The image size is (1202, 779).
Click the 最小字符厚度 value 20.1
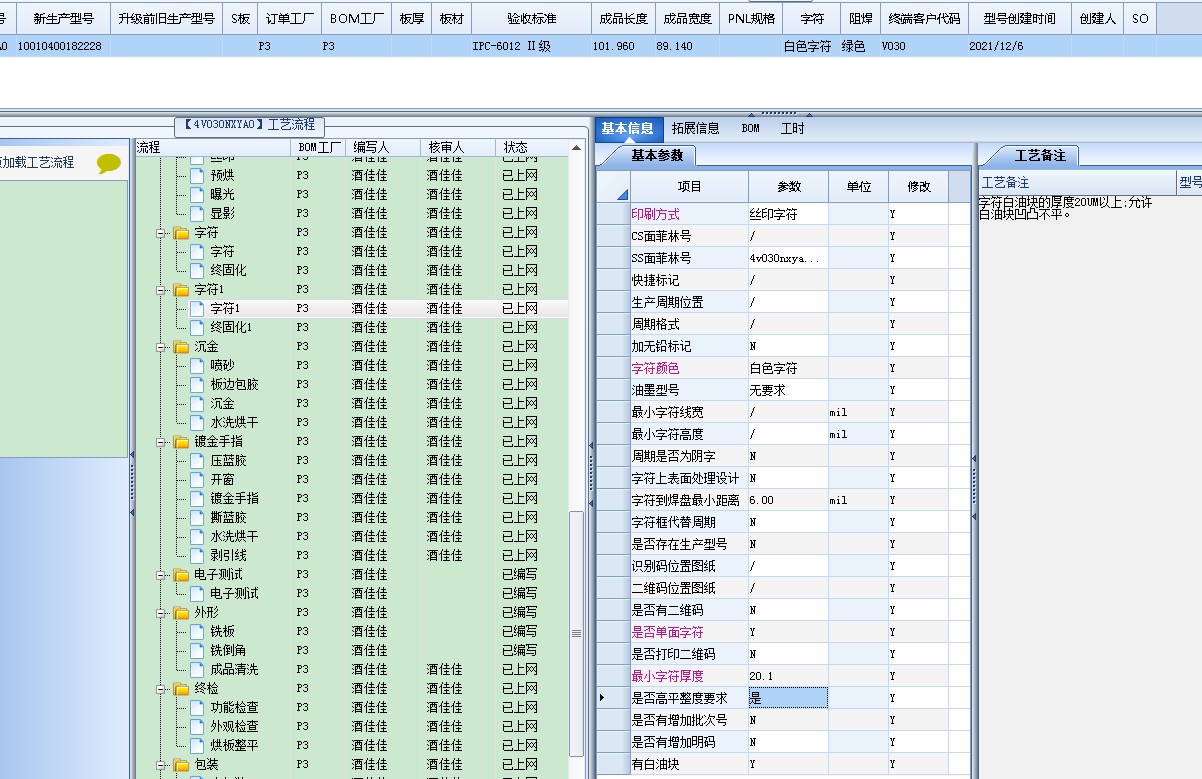tap(788, 676)
